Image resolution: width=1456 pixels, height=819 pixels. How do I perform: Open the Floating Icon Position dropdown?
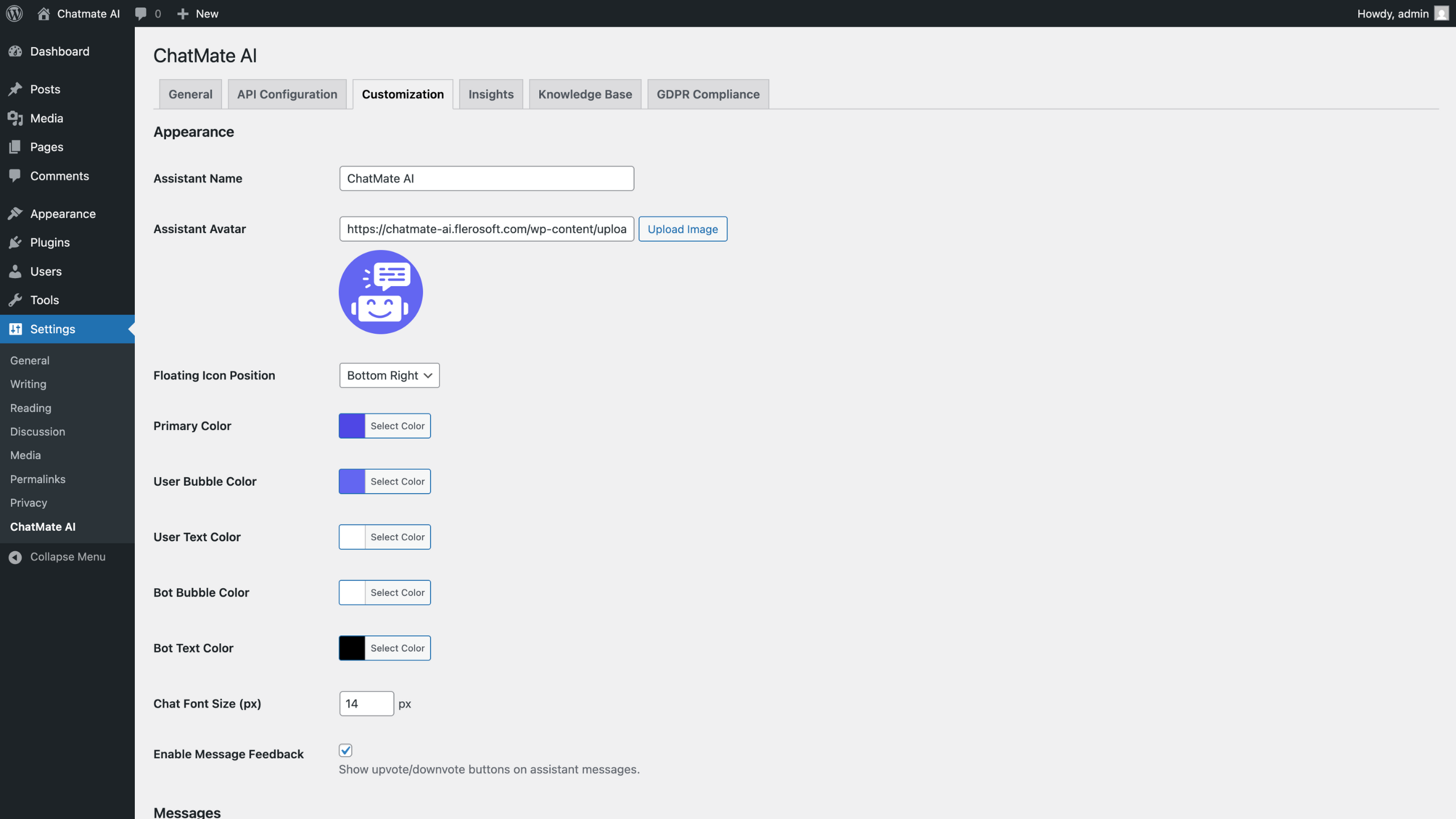click(389, 375)
